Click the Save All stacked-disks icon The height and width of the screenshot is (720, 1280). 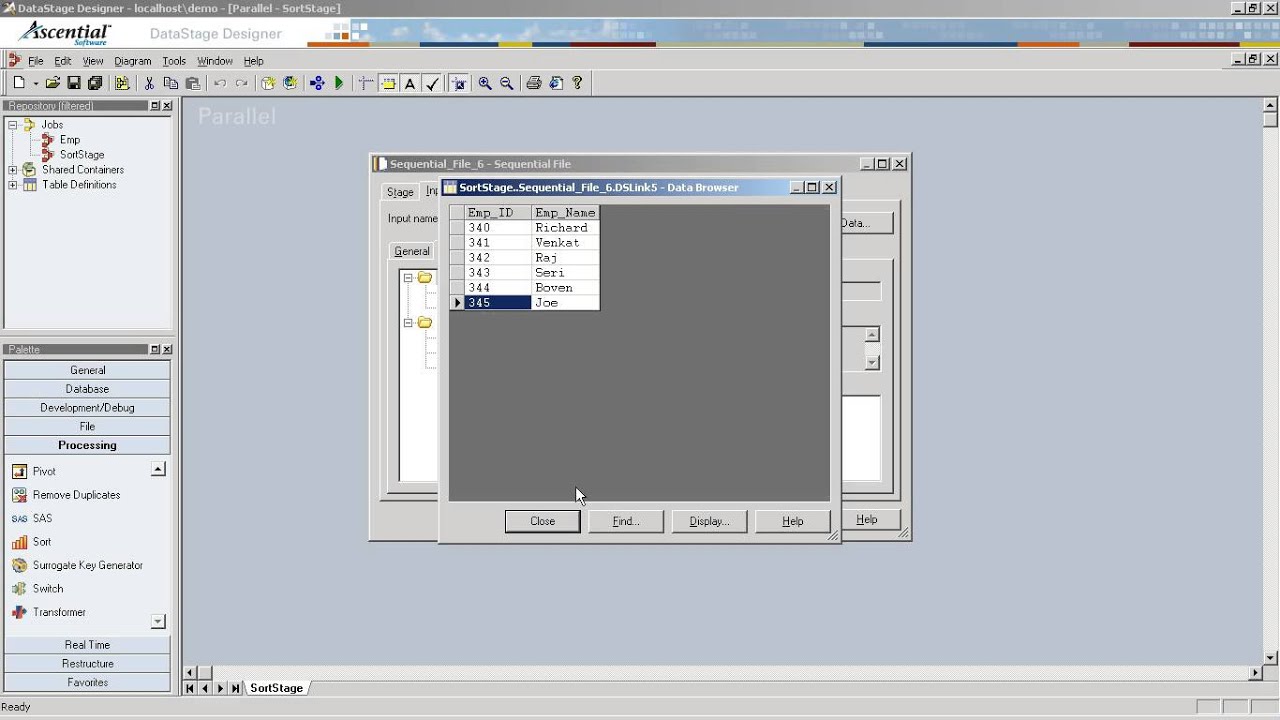95,83
